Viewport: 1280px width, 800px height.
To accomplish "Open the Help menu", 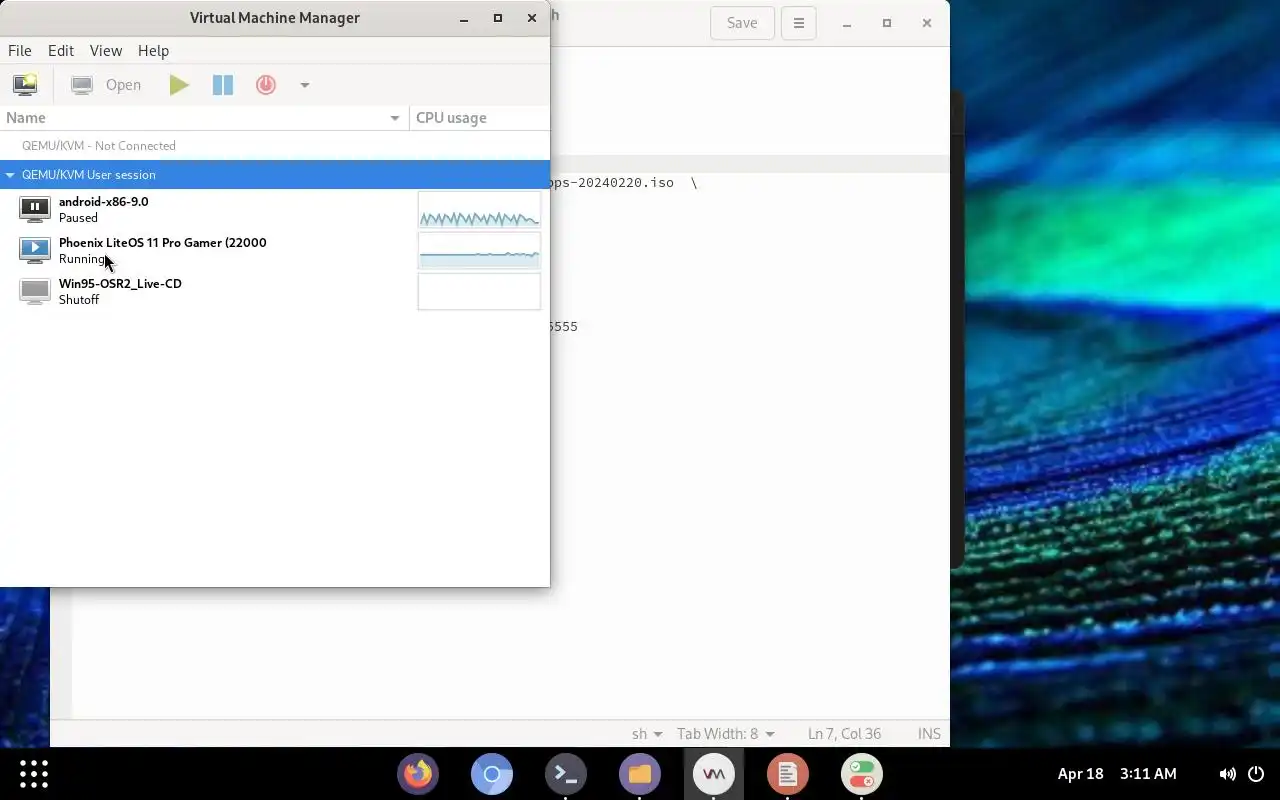I will [153, 50].
